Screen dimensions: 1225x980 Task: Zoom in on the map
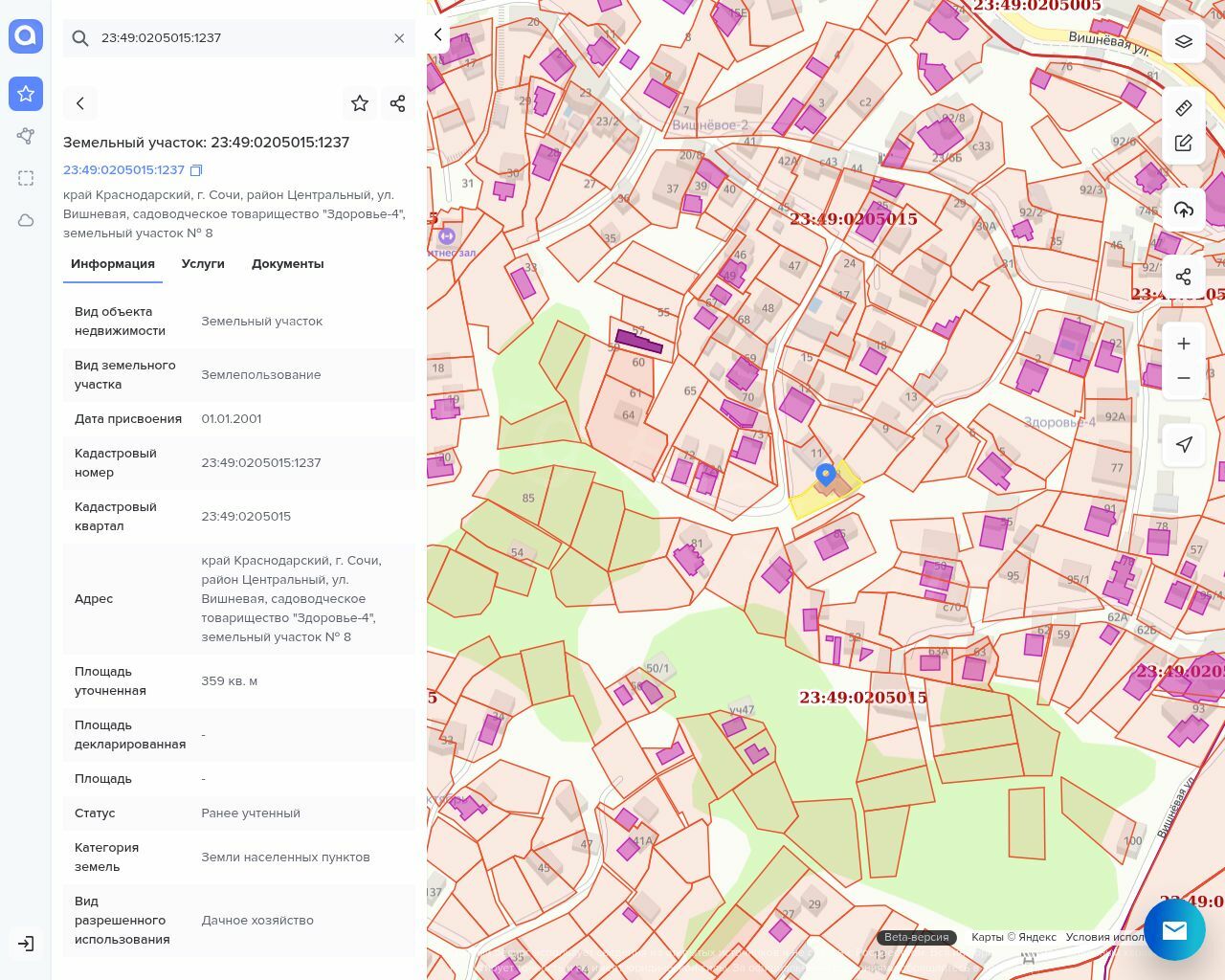(x=1184, y=344)
